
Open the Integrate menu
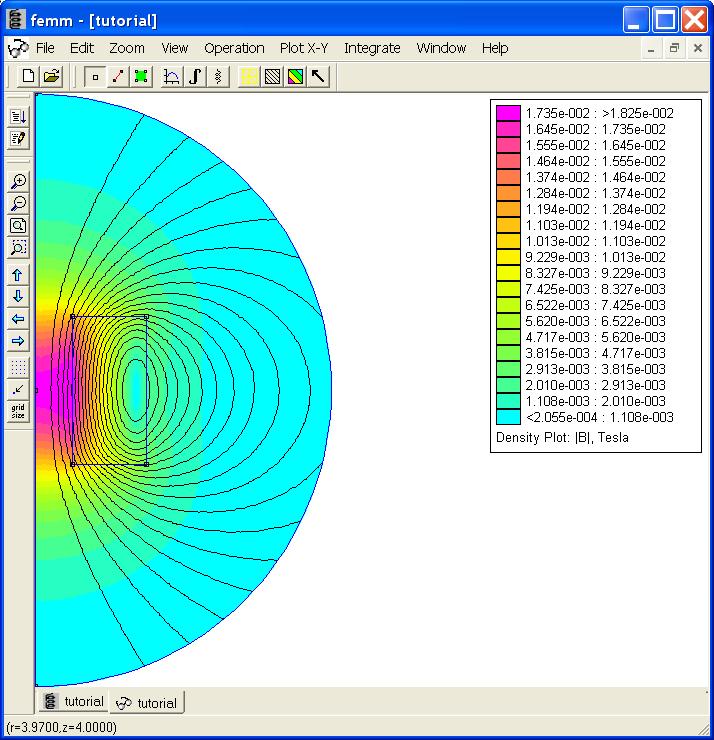[x=372, y=48]
